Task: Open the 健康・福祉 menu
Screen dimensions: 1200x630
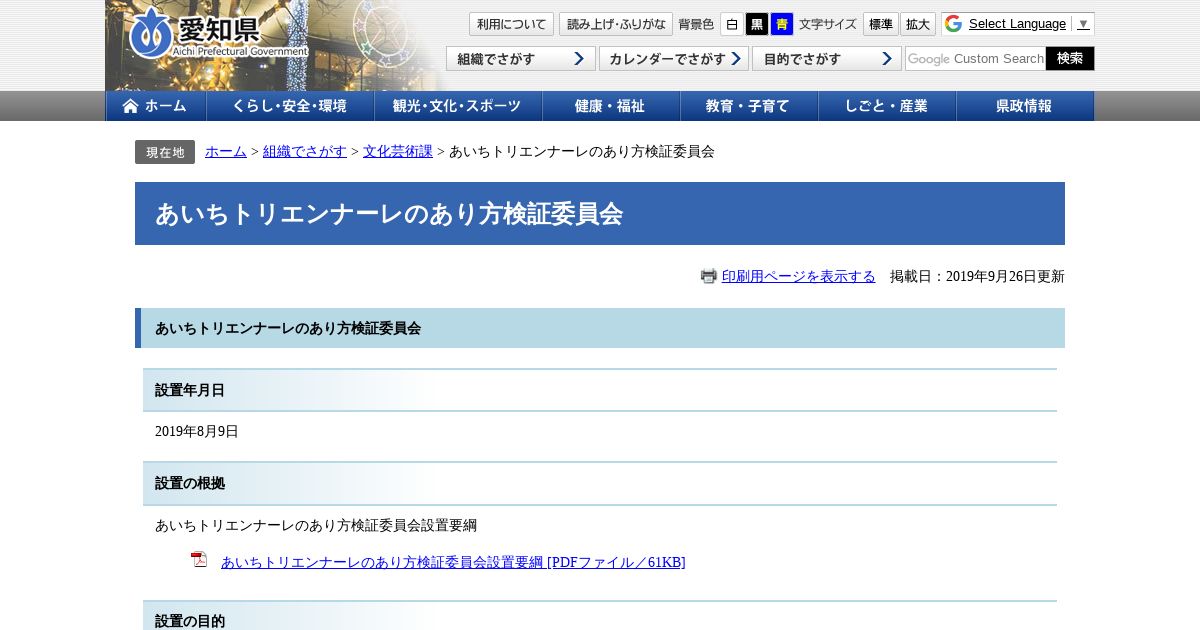Action: click(x=611, y=106)
